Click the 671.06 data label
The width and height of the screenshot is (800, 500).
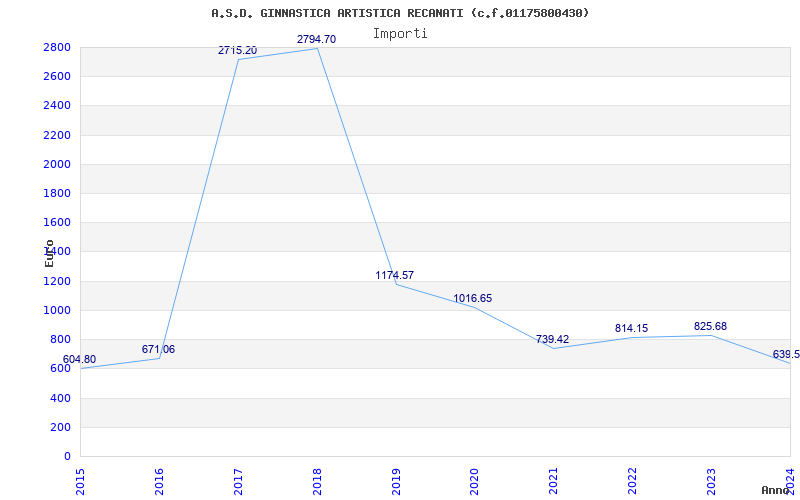tap(158, 349)
